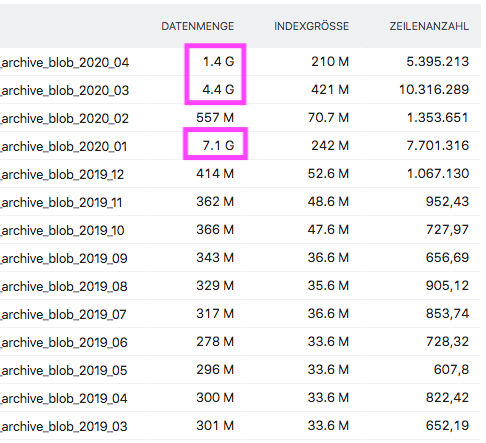Select the 5.395.213 row count cell

click(438, 62)
